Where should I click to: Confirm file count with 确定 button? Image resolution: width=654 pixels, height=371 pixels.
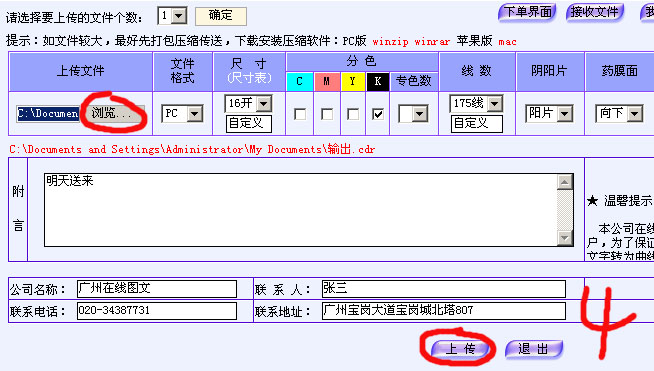click(221, 16)
